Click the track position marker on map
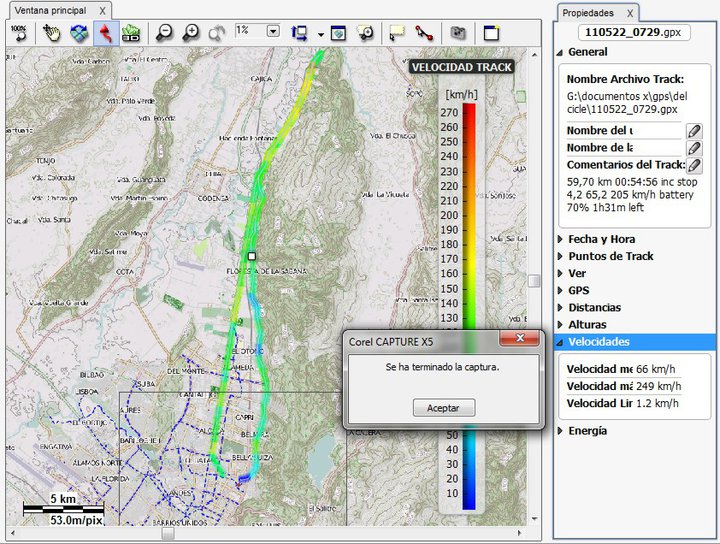 click(252, 257)
